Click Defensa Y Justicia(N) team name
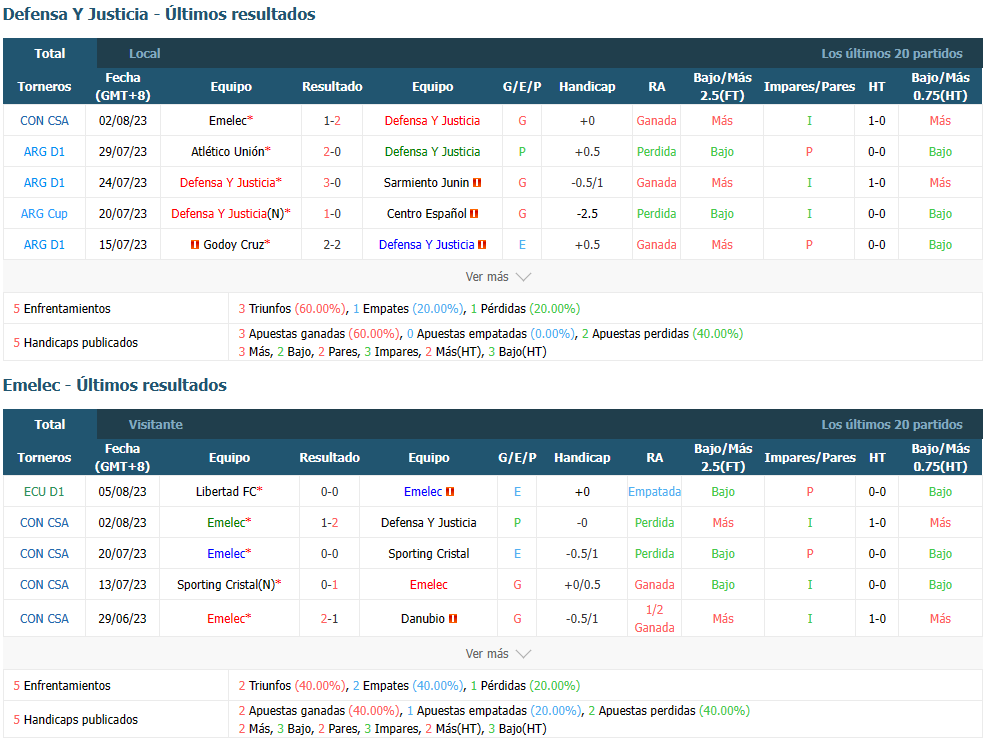The width and height of the screenshot is (990, 744). pyautogui.click(x=228, y=213)
